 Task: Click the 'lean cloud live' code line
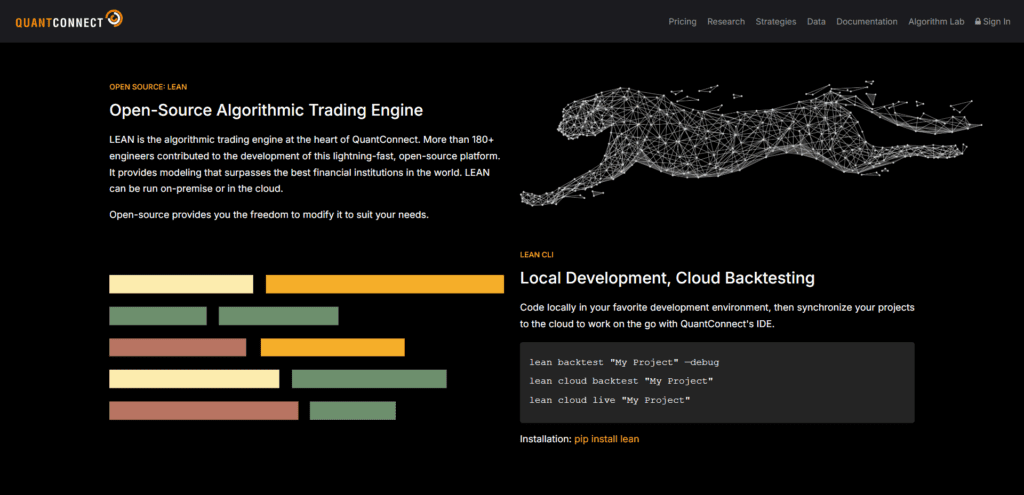(x=610, y=400)
